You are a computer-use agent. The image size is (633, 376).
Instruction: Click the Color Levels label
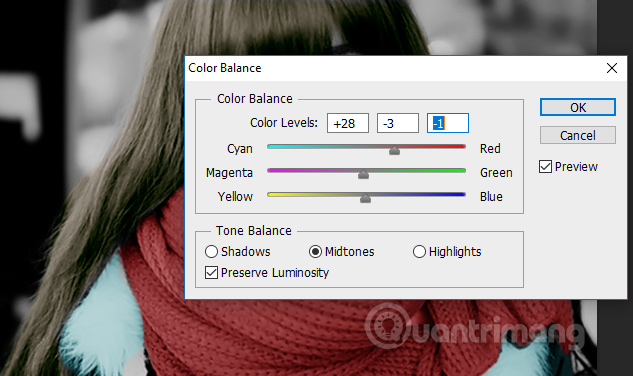tap(284, 123)
